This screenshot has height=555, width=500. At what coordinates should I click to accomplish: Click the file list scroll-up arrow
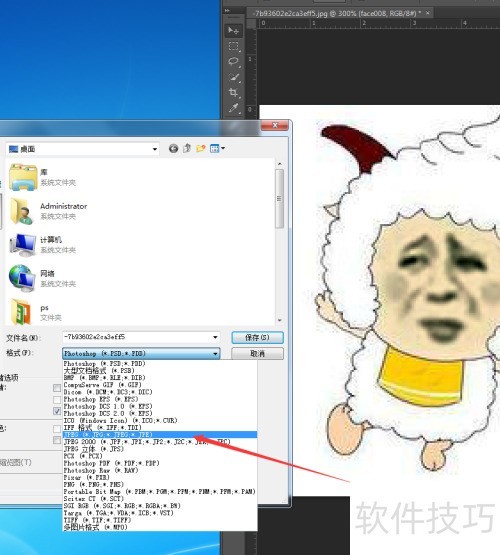(x=280, y=164)
